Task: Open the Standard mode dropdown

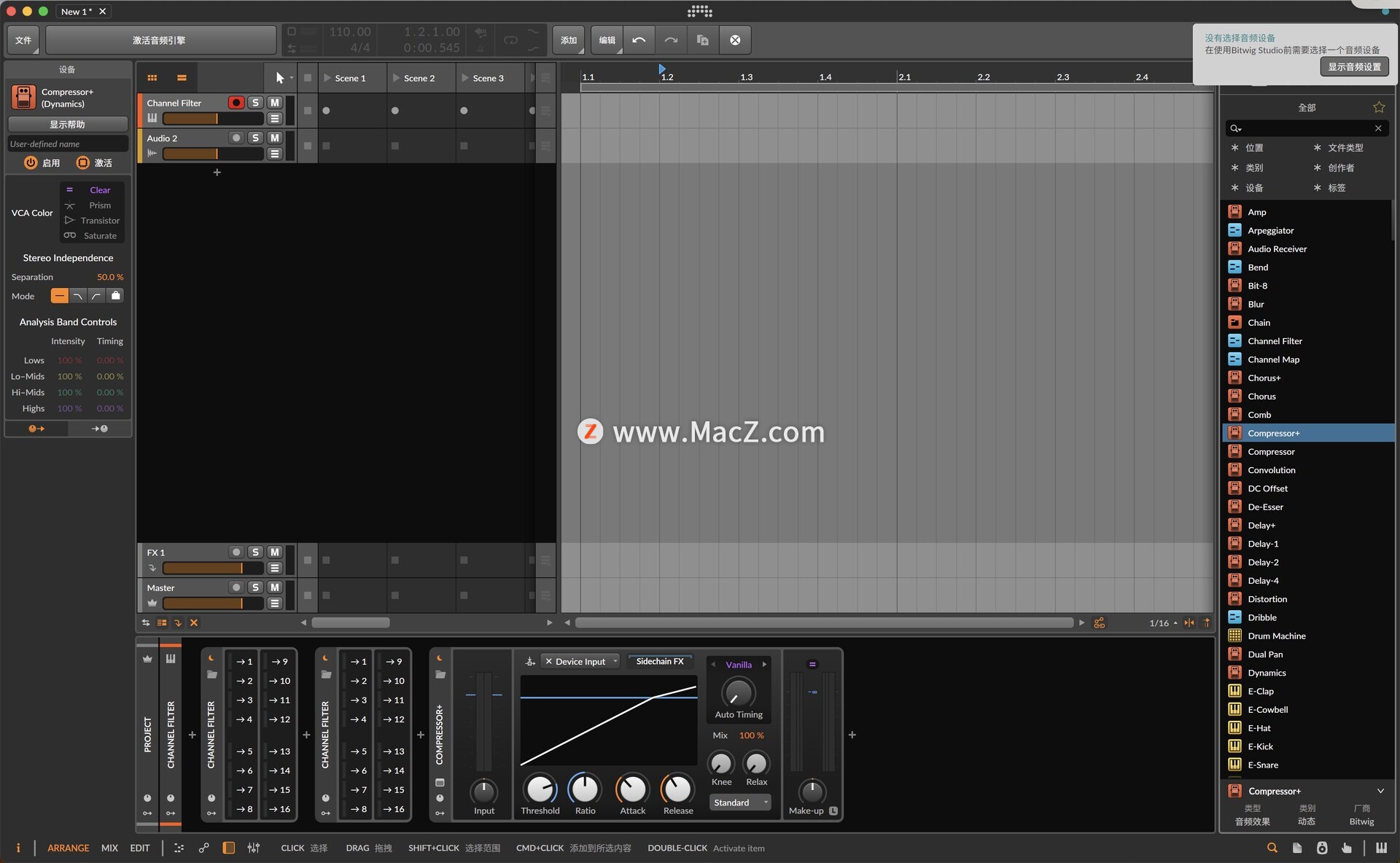Action: 739,803
